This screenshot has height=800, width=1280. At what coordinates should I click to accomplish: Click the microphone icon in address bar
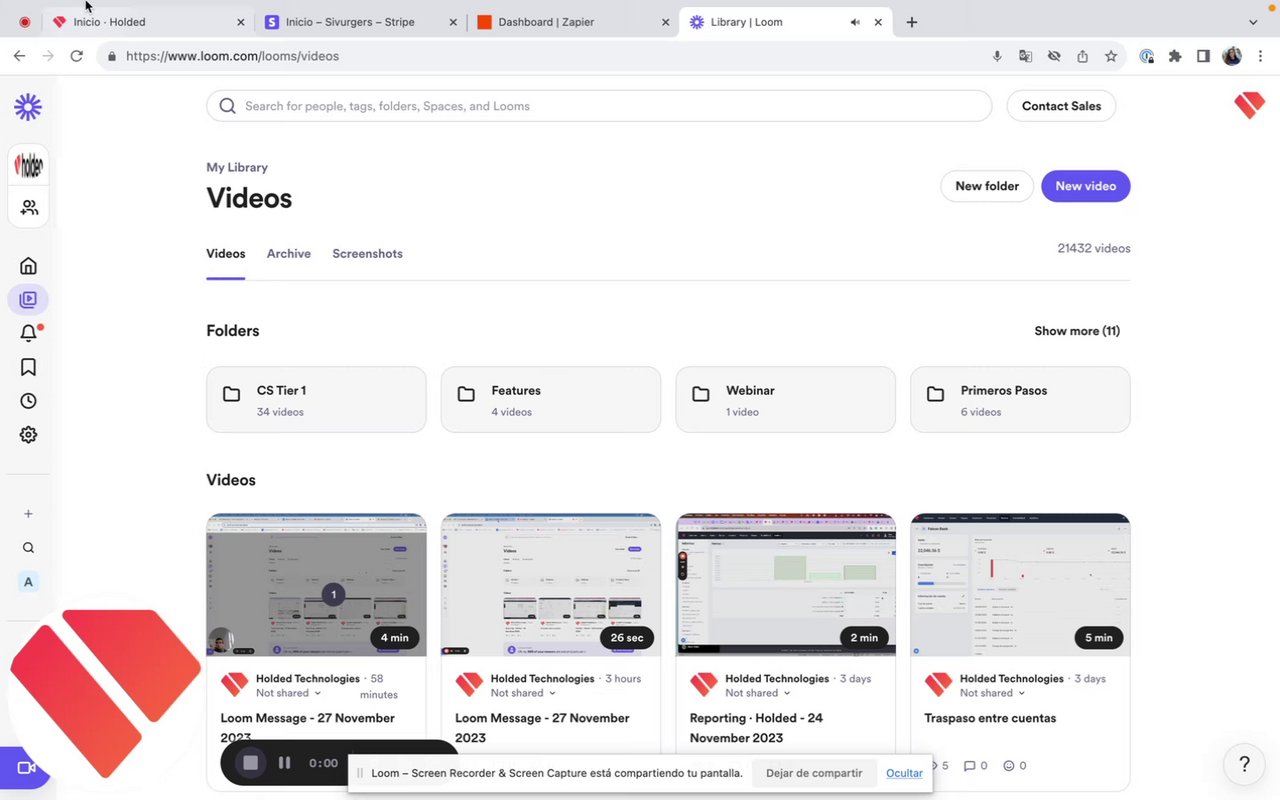pyautogui.click(x=997, y=56)
